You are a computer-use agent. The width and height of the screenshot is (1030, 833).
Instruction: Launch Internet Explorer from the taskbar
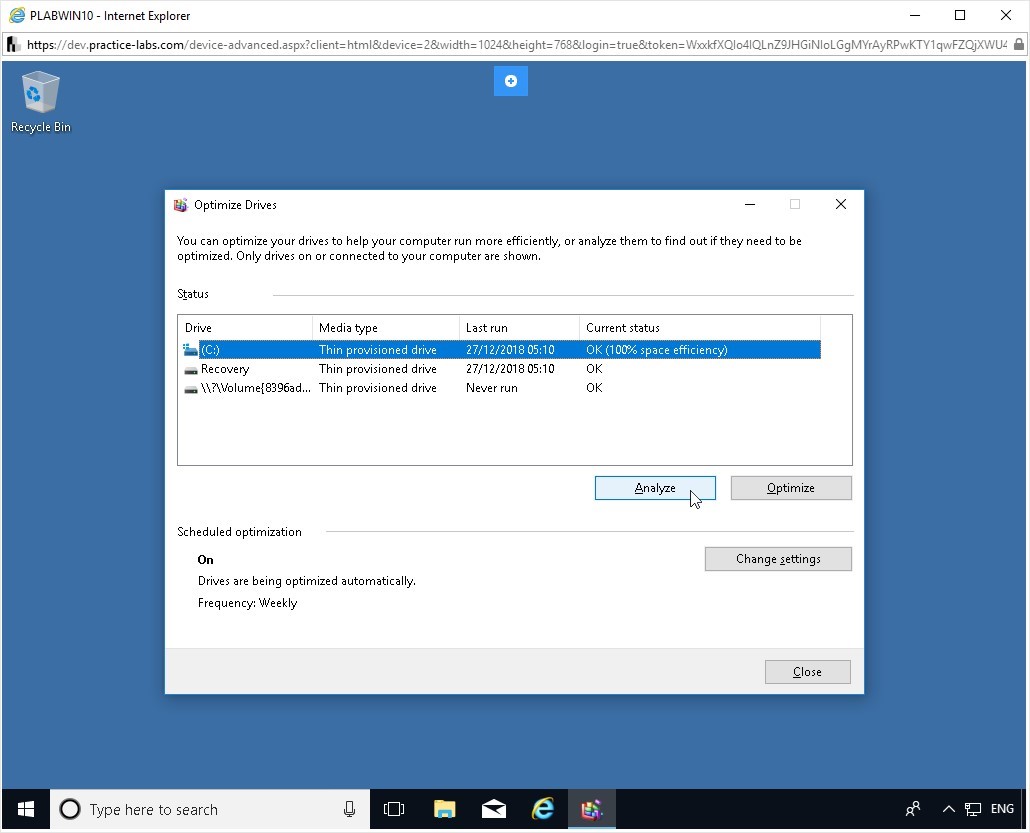click(x=543, y=809)
